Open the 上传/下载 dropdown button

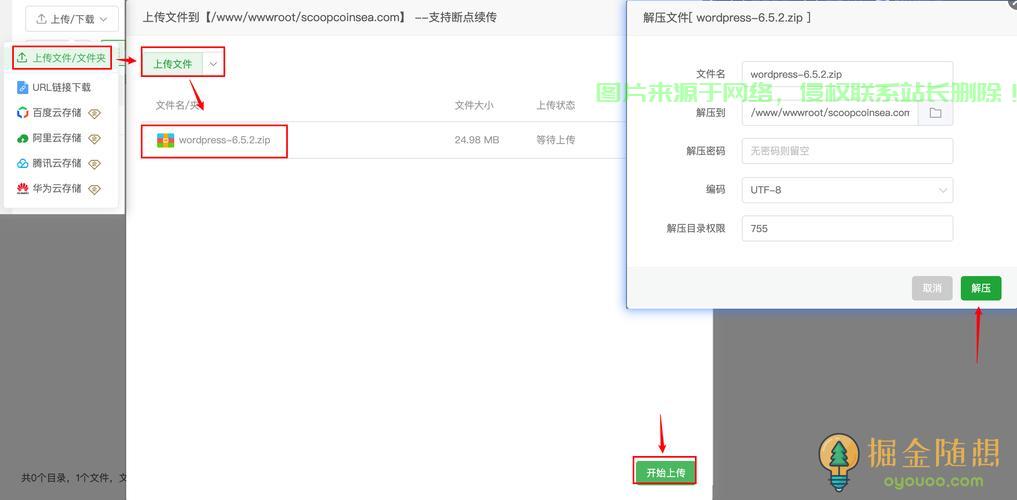pos(71,19)
